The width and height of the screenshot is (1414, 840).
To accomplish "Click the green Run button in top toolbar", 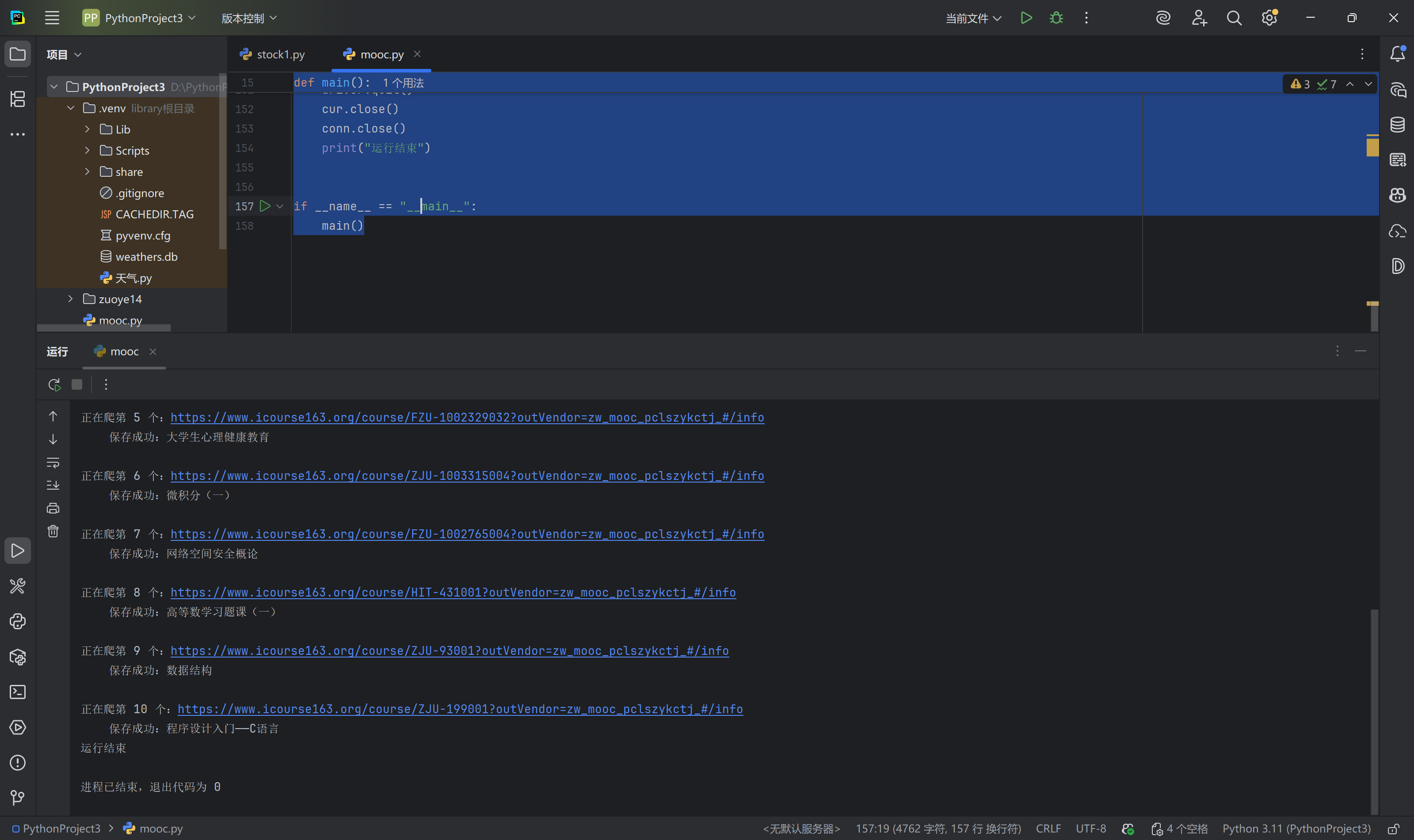I will (x=1025, y=18).
